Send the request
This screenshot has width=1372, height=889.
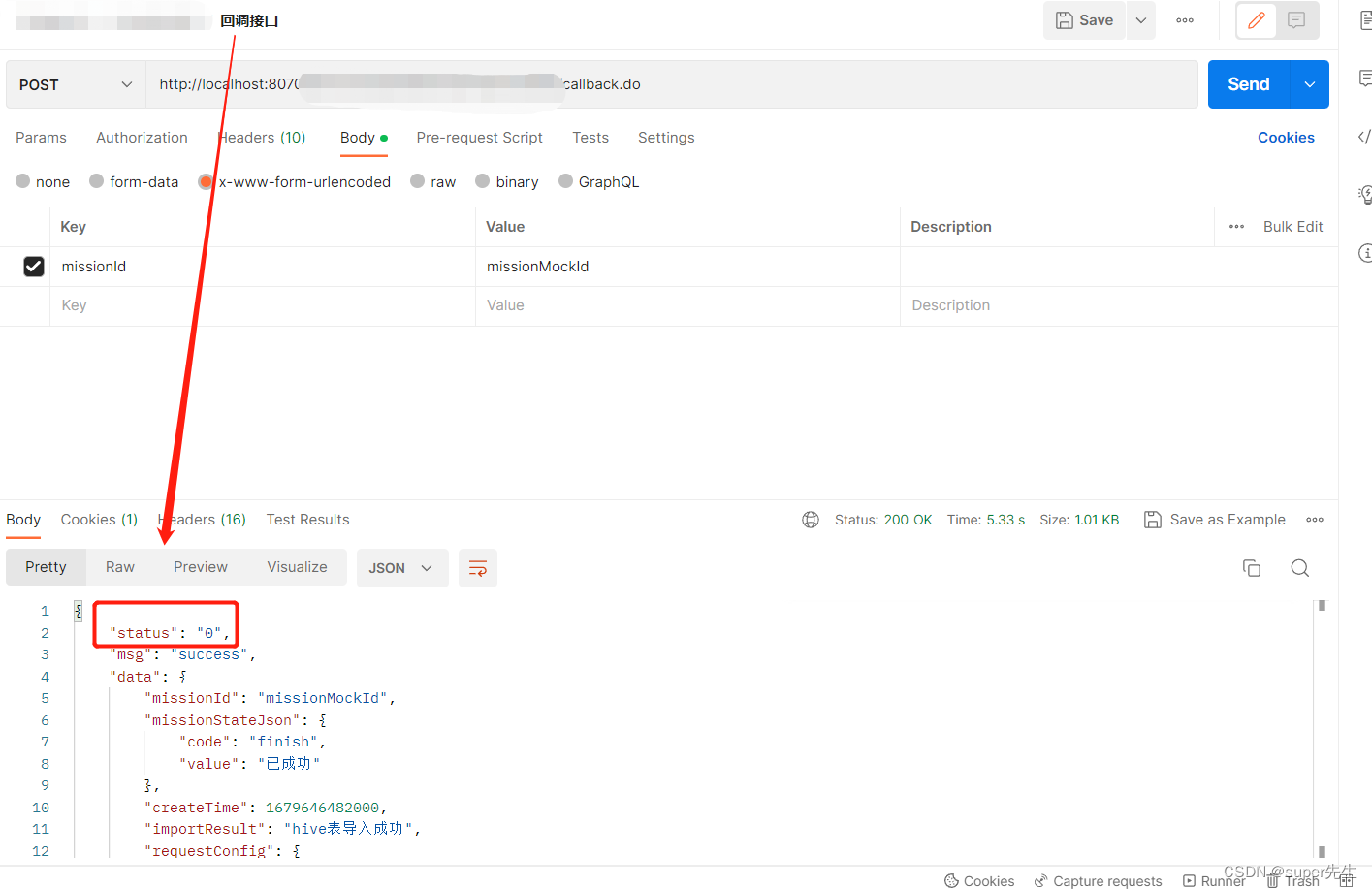coord(1249,84)
